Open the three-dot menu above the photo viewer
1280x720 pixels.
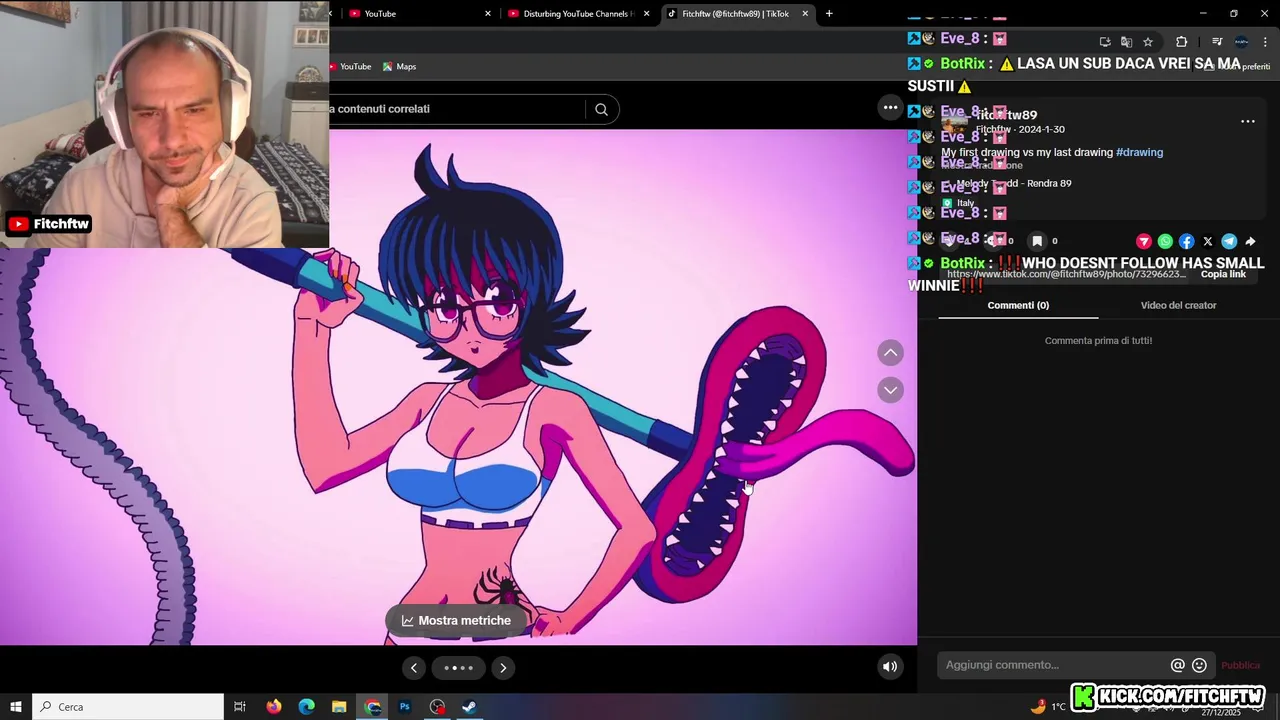tap(890, 107)
